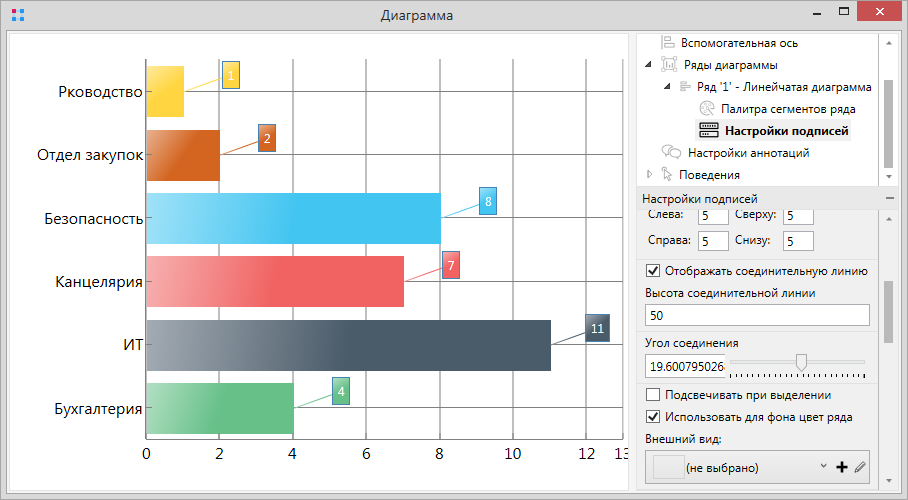Click the 'Ряды диаграммы' series icon
Image resolution: width=908 pixels, height=500 pixels.
coord(668,65)
